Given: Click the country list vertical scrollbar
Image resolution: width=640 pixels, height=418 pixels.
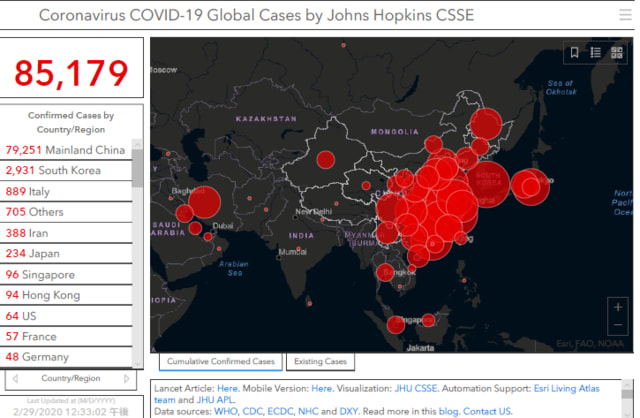Looking at the screenshot, I should tap(139, 170).
